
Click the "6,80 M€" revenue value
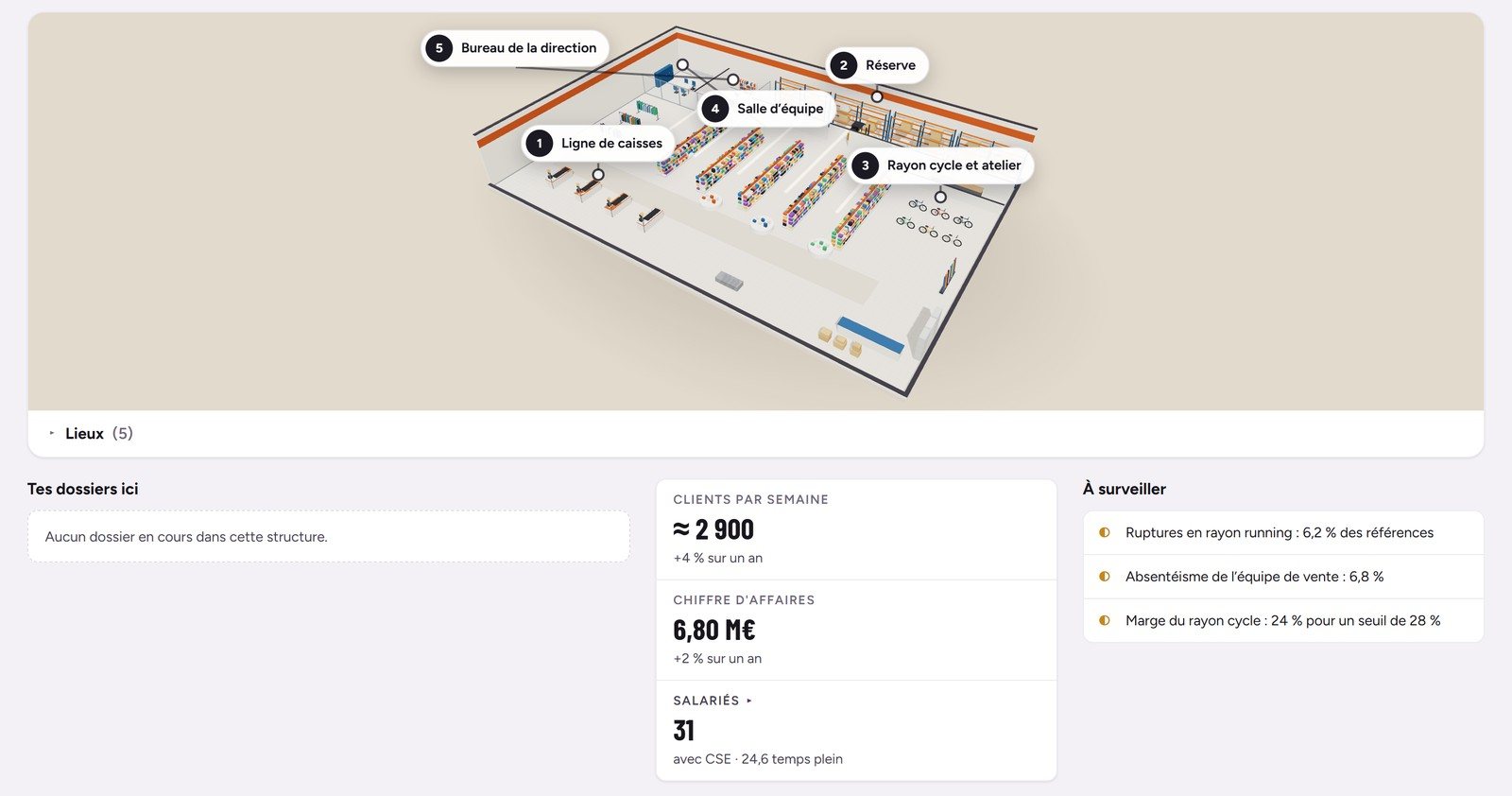click(x=714, y=630)
